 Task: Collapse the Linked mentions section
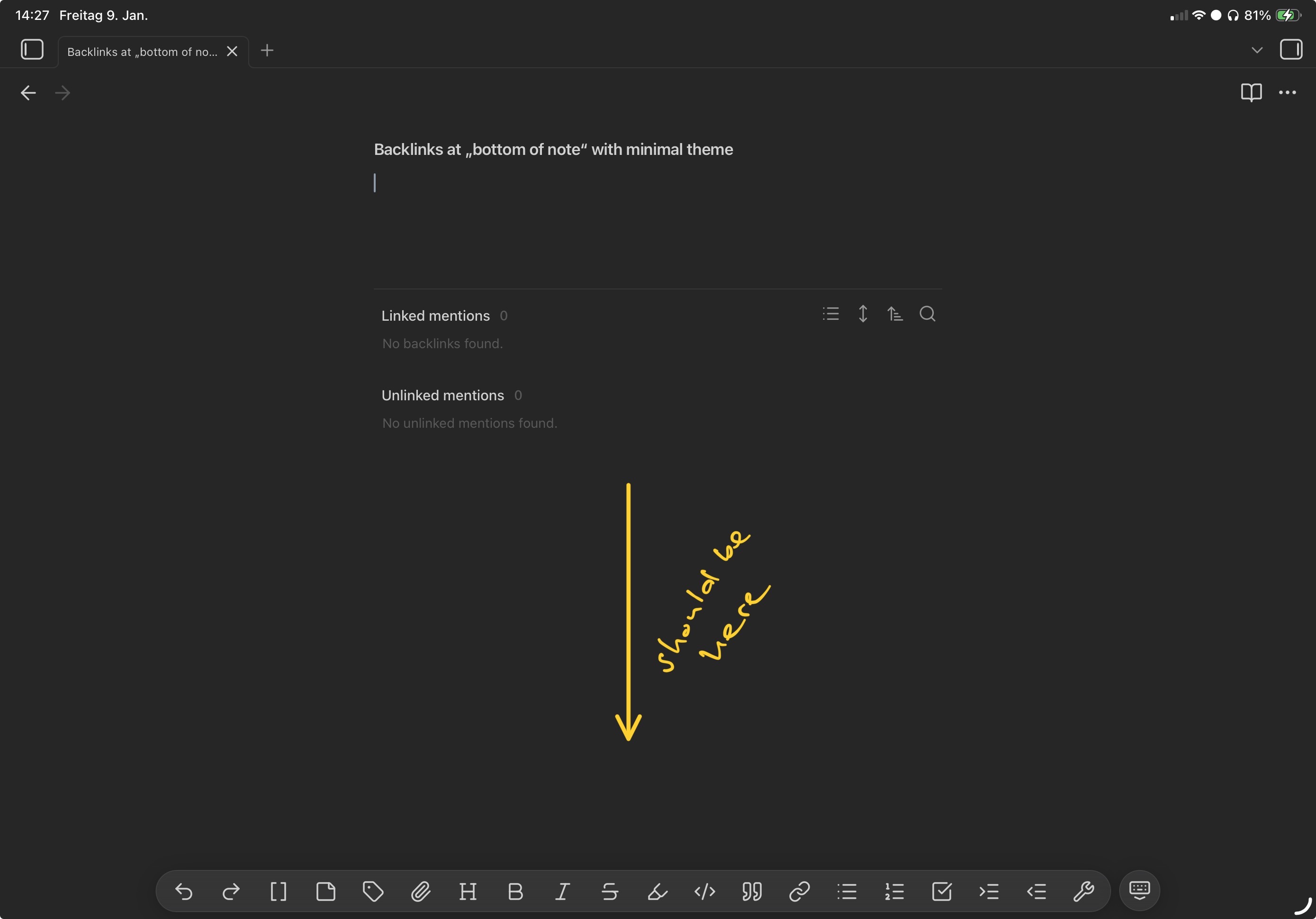click(x=435, y=316)
